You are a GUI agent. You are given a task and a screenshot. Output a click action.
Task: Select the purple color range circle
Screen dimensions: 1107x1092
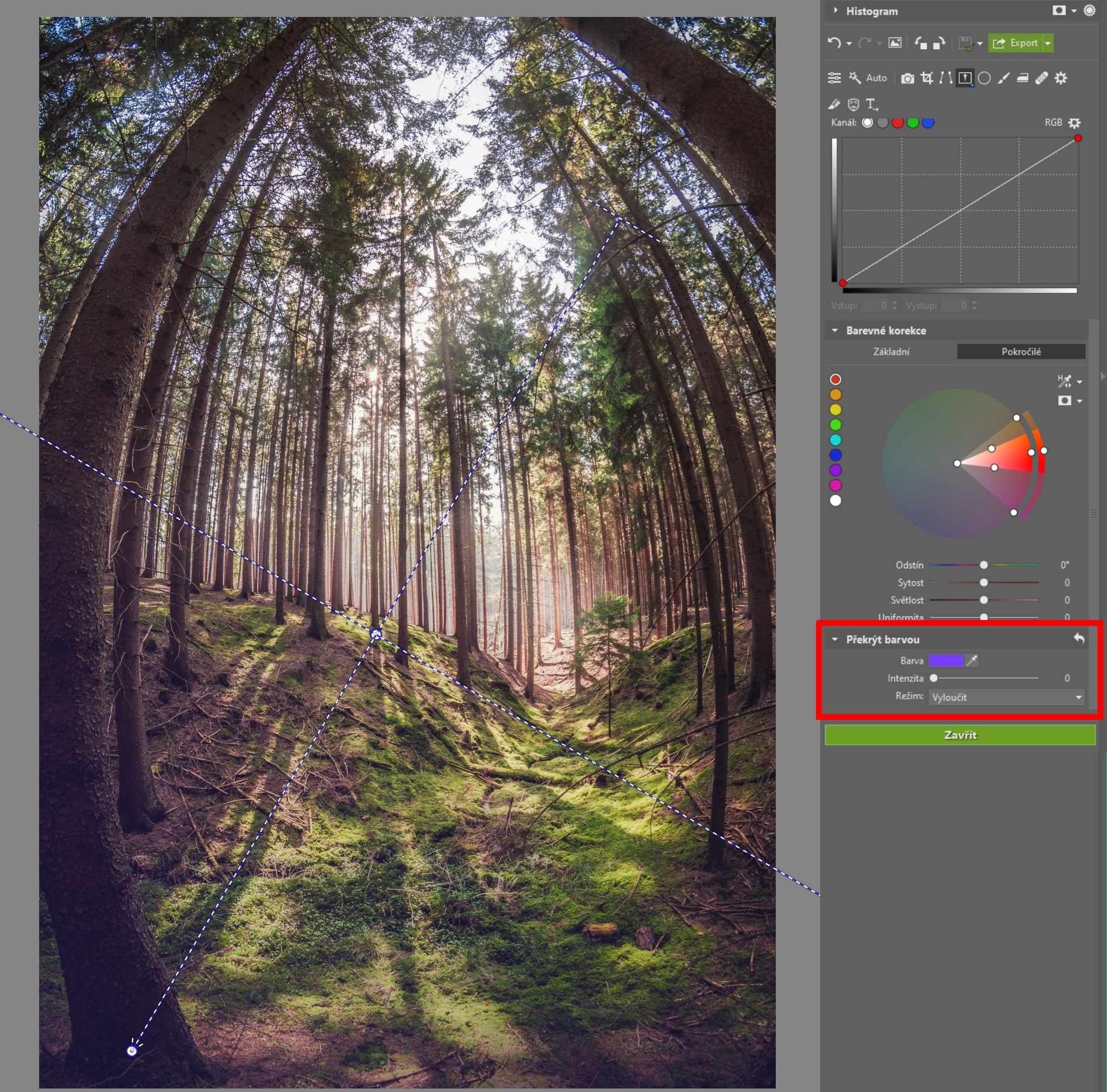coord(835,470)
